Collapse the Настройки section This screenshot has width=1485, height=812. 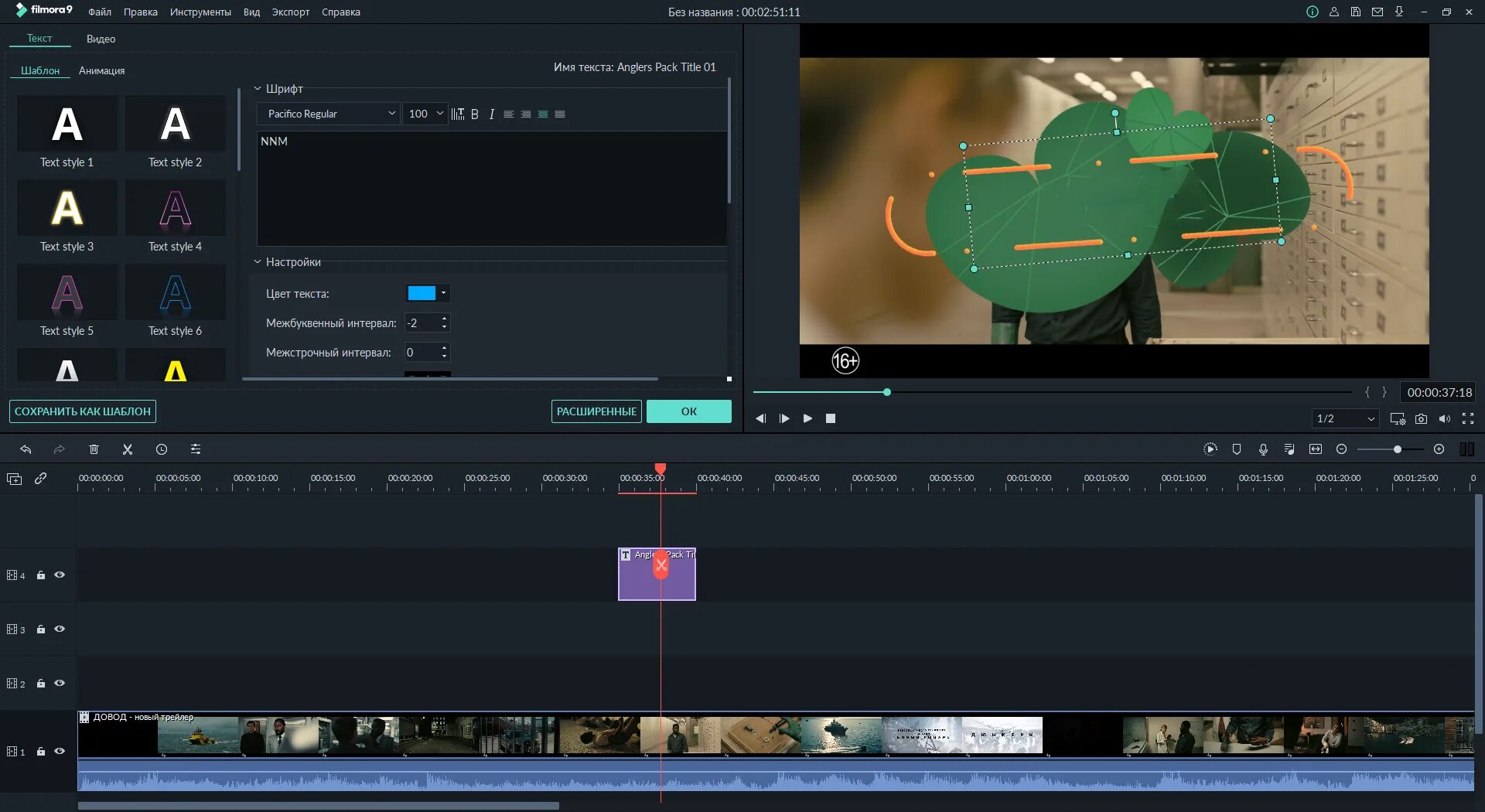point(258,262)
